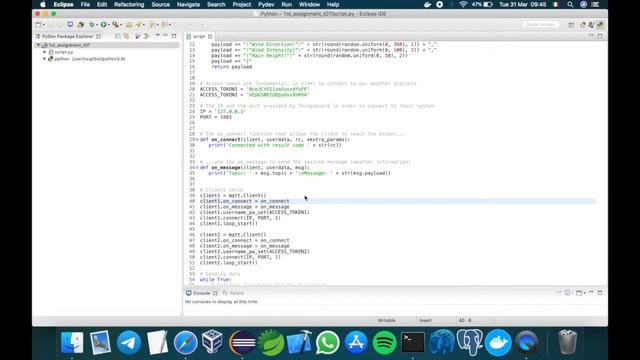Viewport: 640px width, 360px height.
Task: Fold the on_connect function at line 29
Action: click(x=197, y=140)
